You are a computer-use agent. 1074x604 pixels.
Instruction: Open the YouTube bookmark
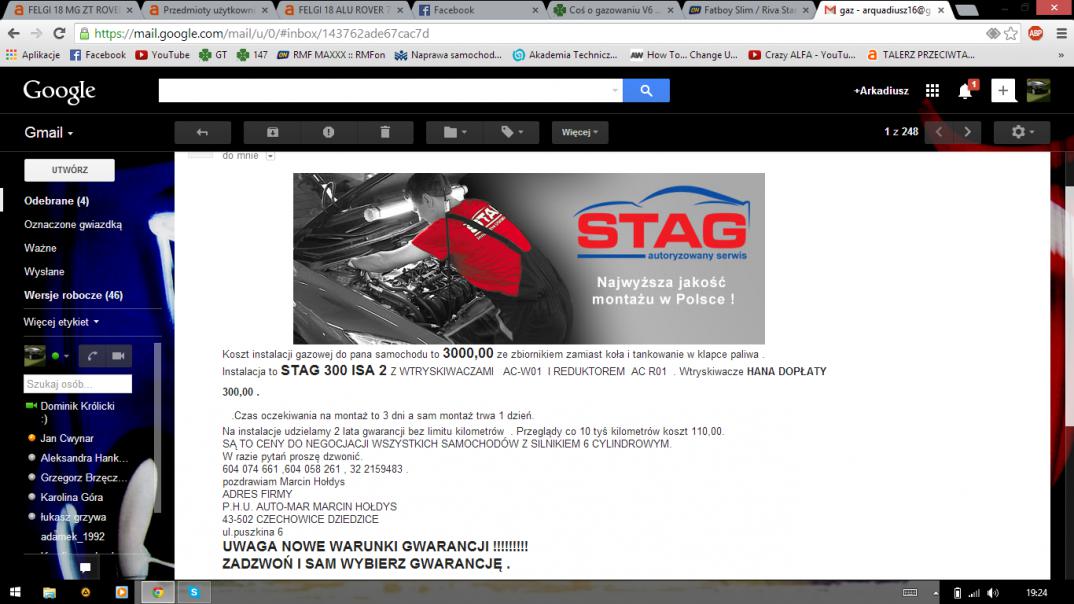[163, 55]
